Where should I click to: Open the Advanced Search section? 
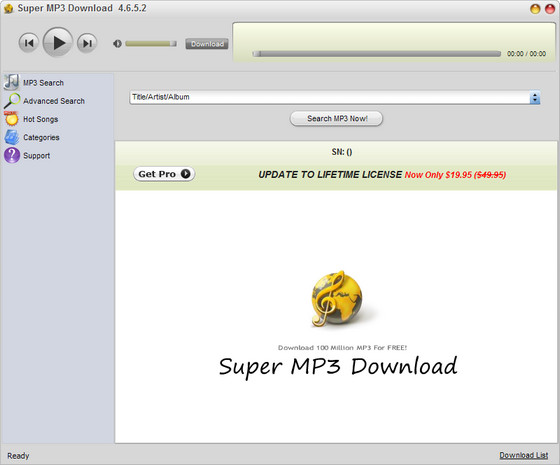[54, 101]
